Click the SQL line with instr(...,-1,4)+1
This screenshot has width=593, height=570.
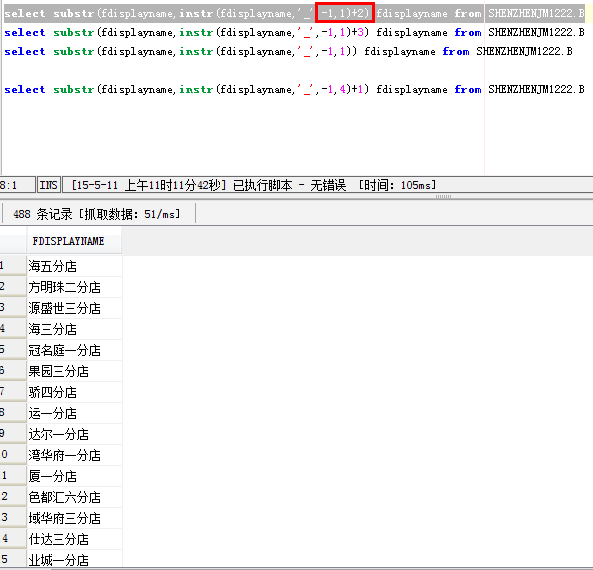(294, 90)
